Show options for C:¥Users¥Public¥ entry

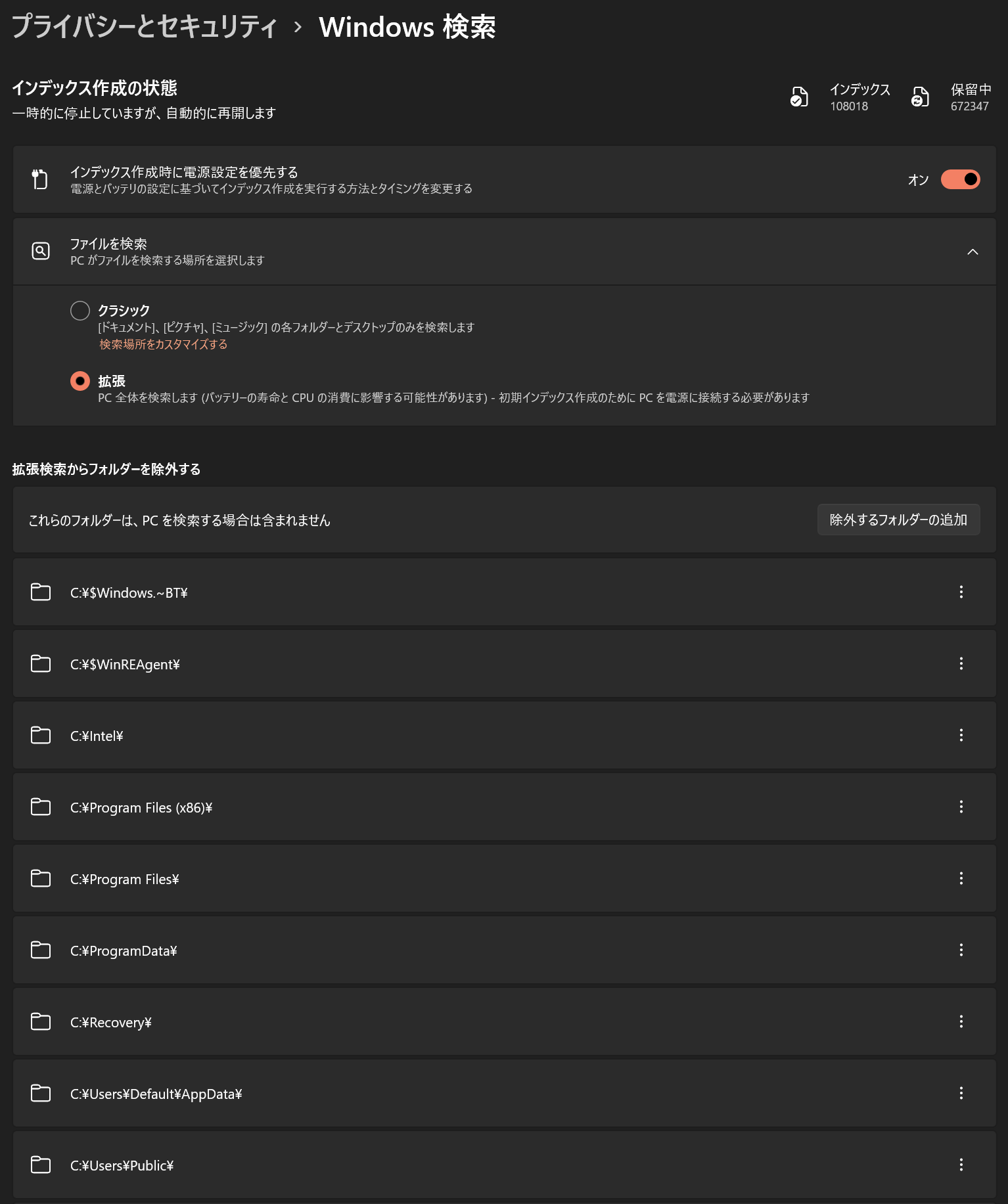961,1165
